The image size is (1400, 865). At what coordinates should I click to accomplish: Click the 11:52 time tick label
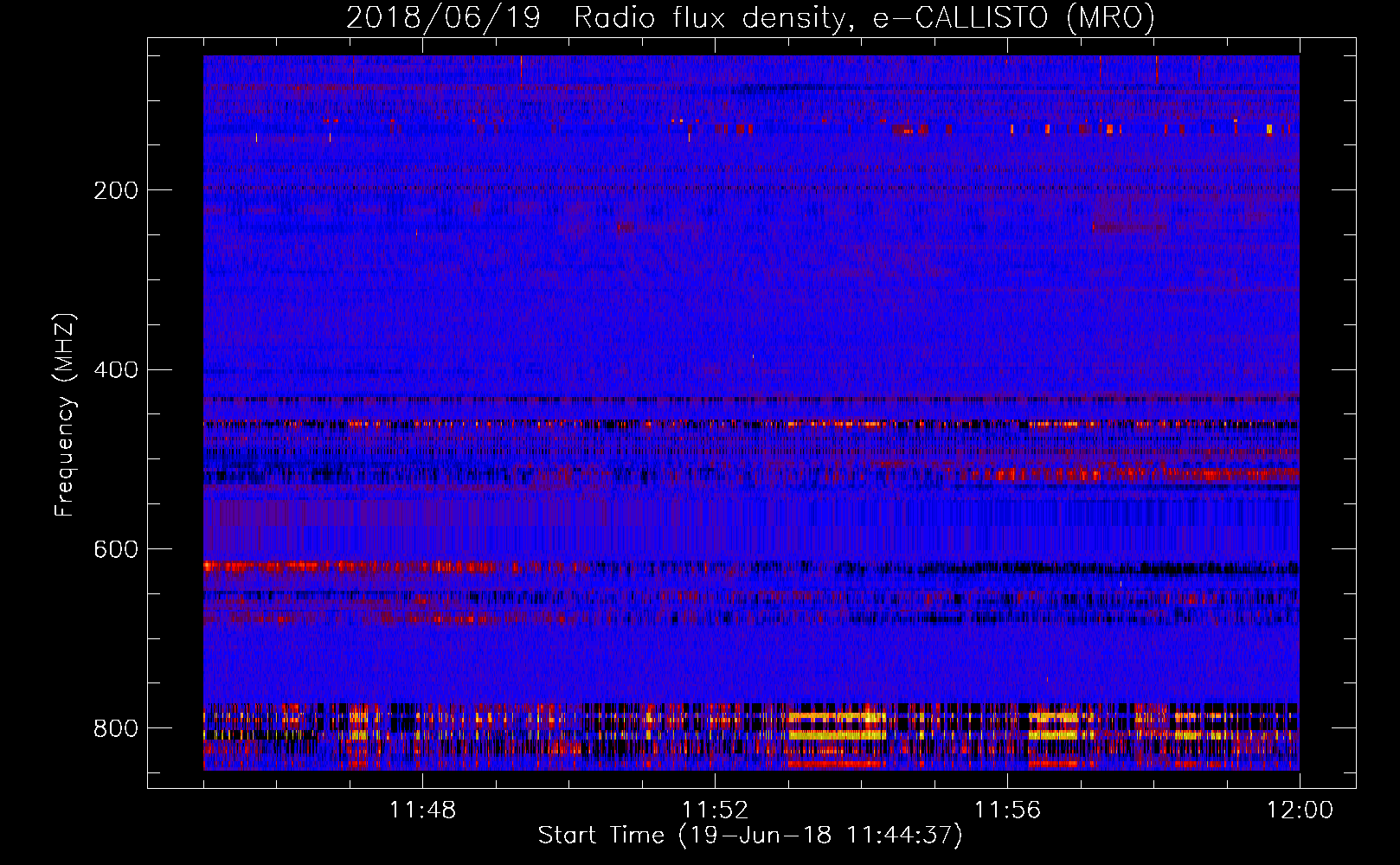coord(715,811)
